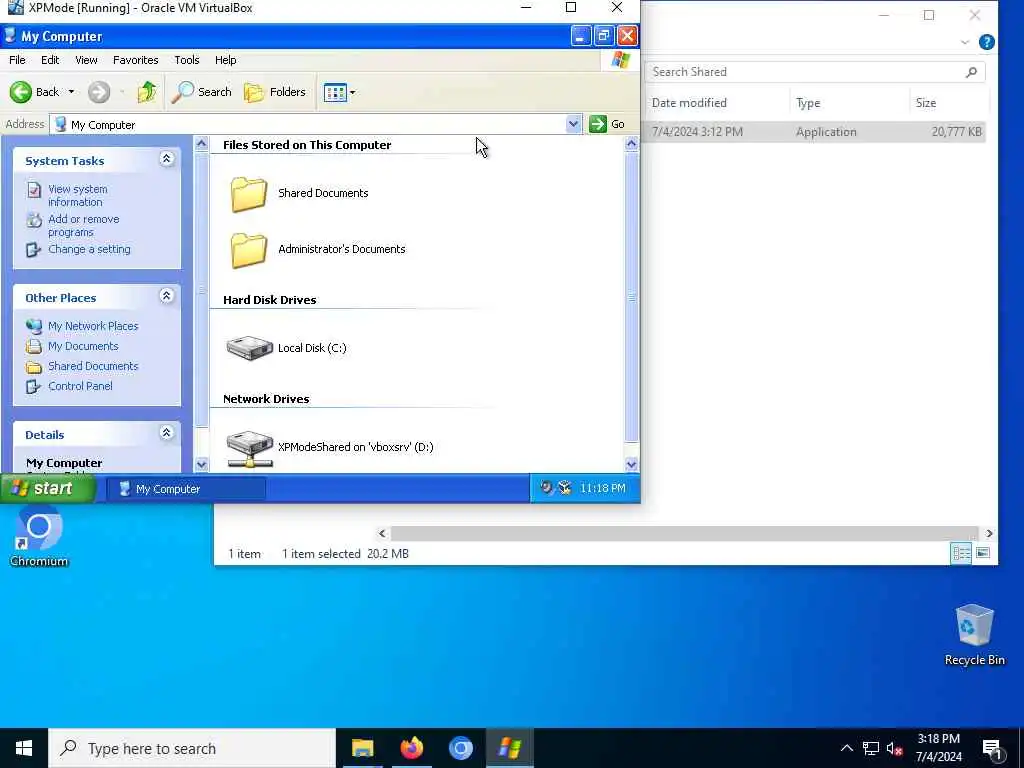Open Control Panel link
The image size is (1024, 768).
(x=80, y=386)
